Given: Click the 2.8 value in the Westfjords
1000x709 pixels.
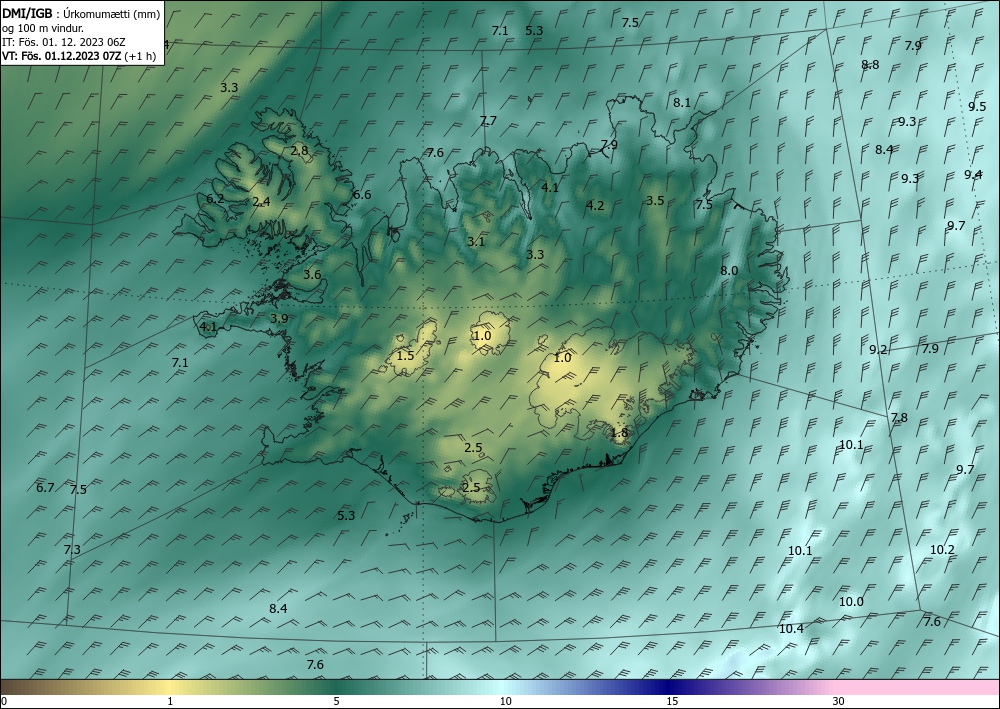Looking at the screenshot, I should [x=299, y=150].
